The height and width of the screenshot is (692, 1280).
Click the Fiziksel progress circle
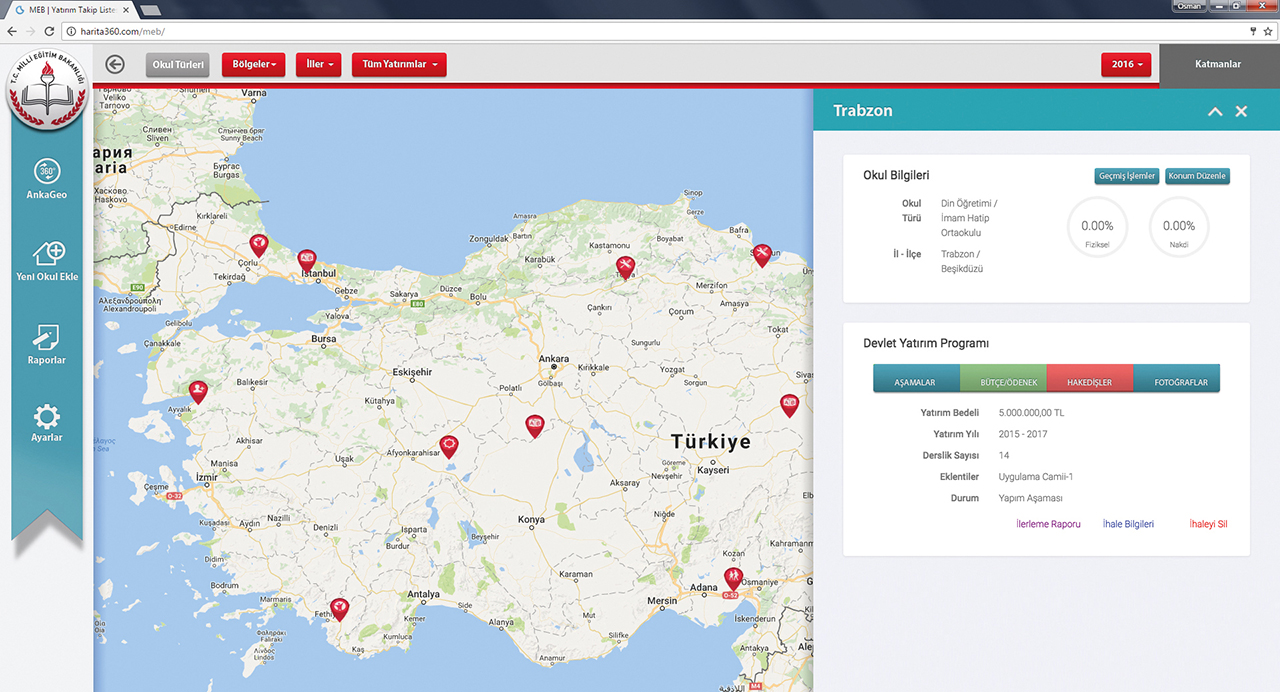pyautogui.click(x=1097, y=227)
